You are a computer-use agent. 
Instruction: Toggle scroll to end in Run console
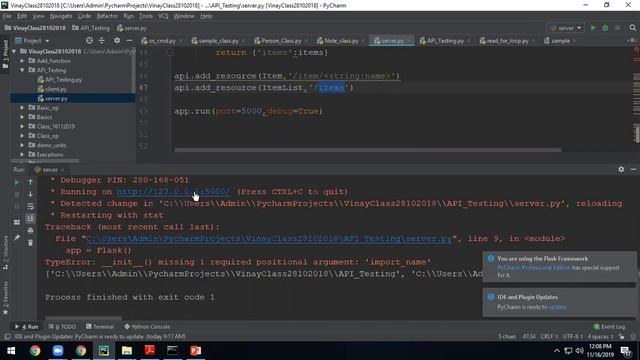[x=30, y=219]
